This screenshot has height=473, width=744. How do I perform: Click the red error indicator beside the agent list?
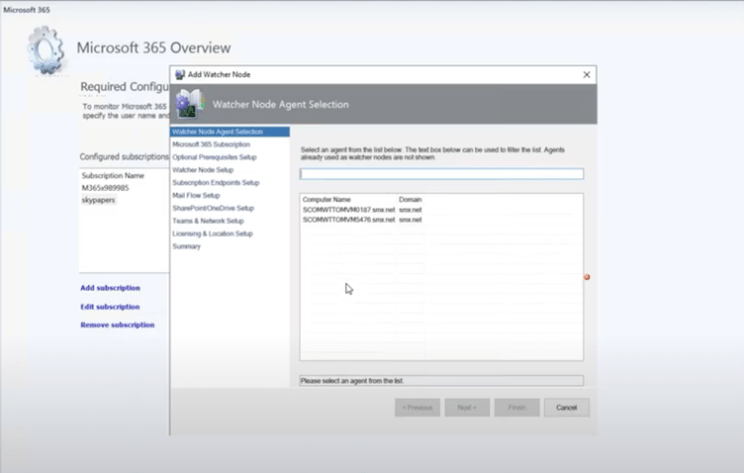point(587,277)
